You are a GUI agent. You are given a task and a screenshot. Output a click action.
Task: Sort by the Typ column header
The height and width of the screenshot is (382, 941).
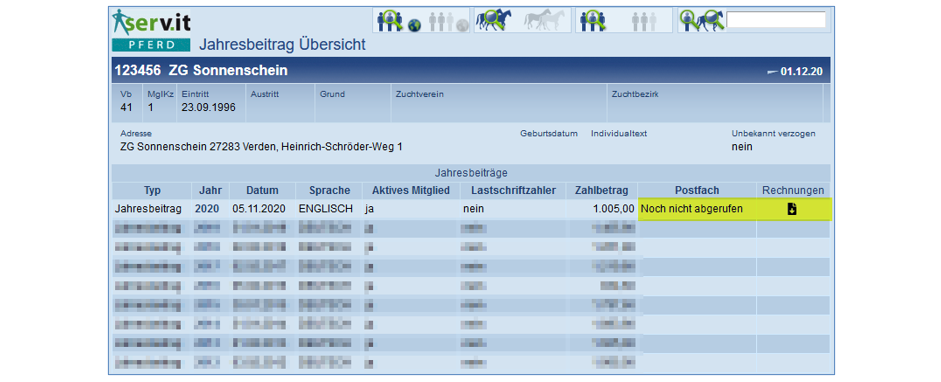point(152,191)
